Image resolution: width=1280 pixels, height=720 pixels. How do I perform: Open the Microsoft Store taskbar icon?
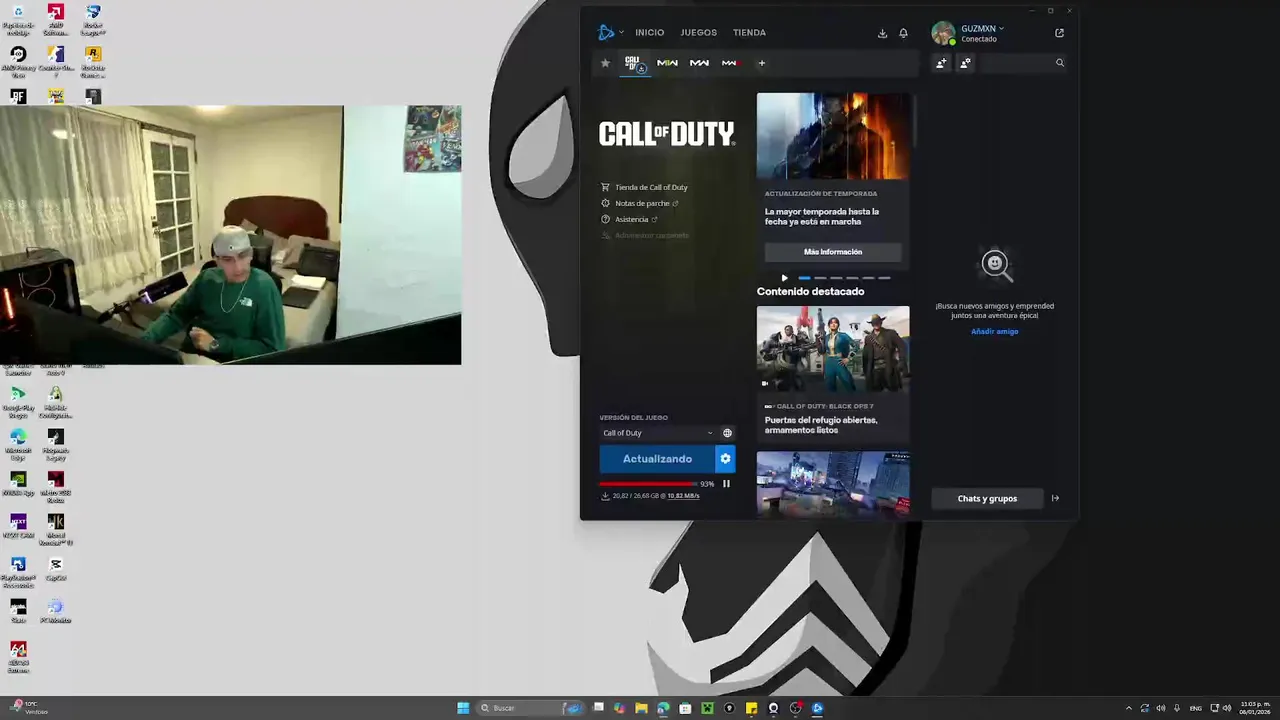click(685, 708)
